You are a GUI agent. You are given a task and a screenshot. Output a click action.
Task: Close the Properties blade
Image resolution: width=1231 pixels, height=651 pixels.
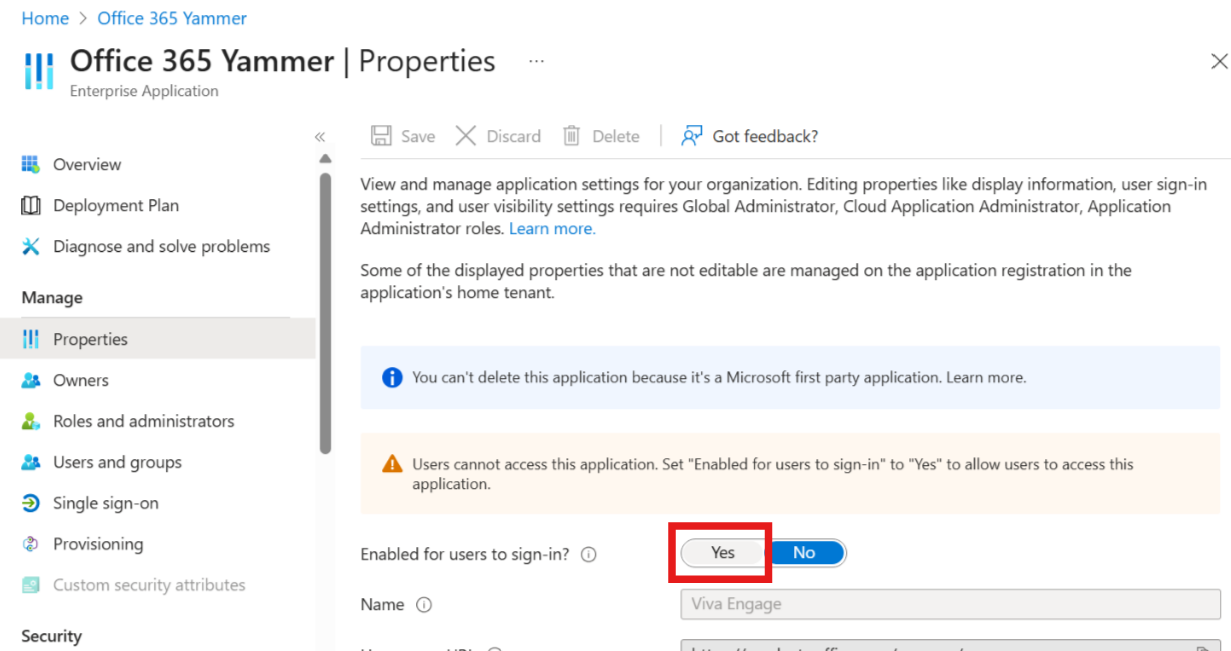1219,62
